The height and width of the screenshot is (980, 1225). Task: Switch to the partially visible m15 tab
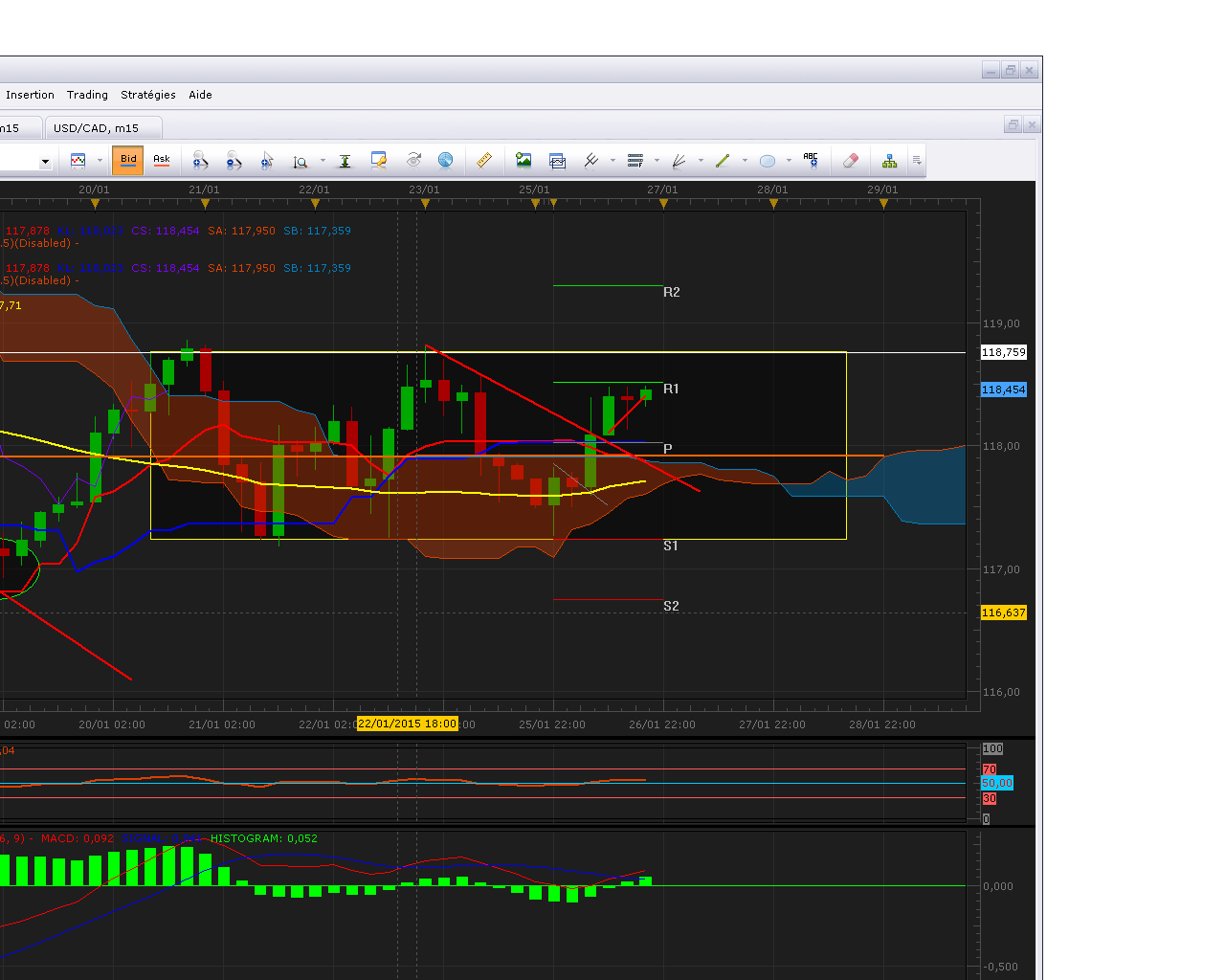[x=20, y=128]
